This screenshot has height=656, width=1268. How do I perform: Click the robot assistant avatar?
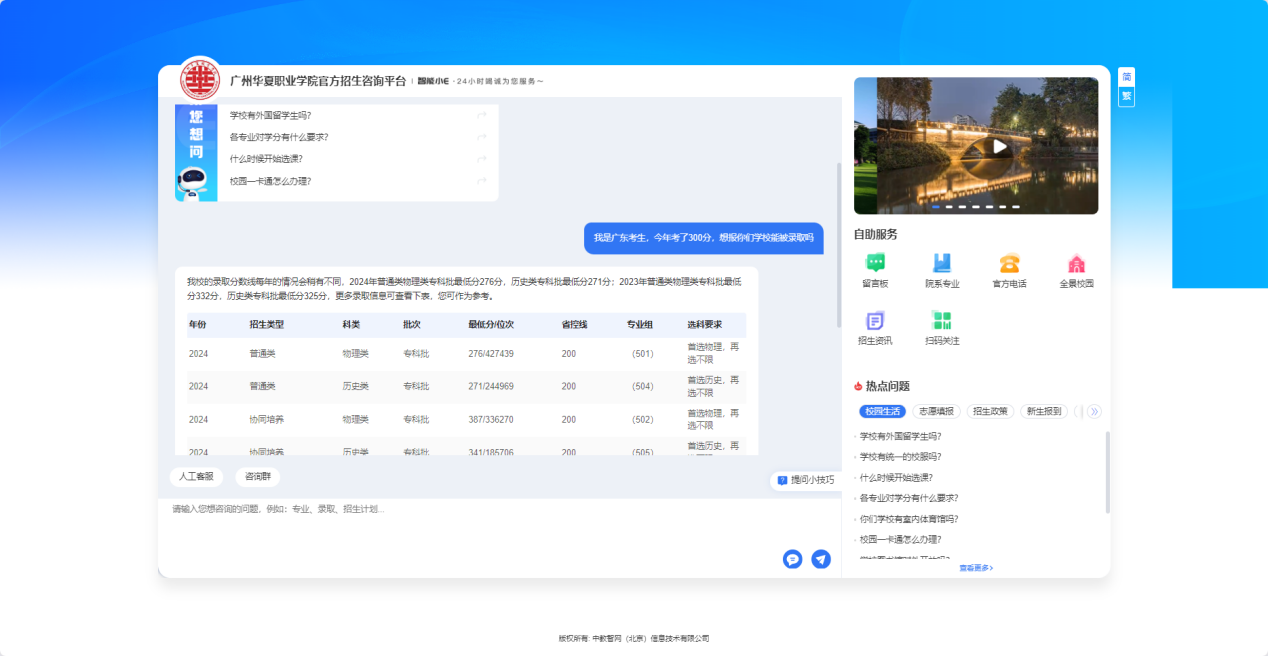point(195,181)
